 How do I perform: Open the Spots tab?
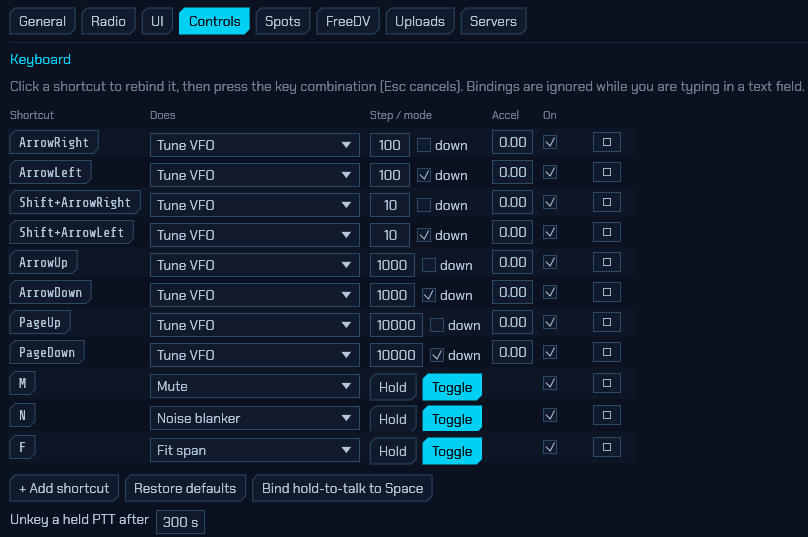(x=282, y=21)
